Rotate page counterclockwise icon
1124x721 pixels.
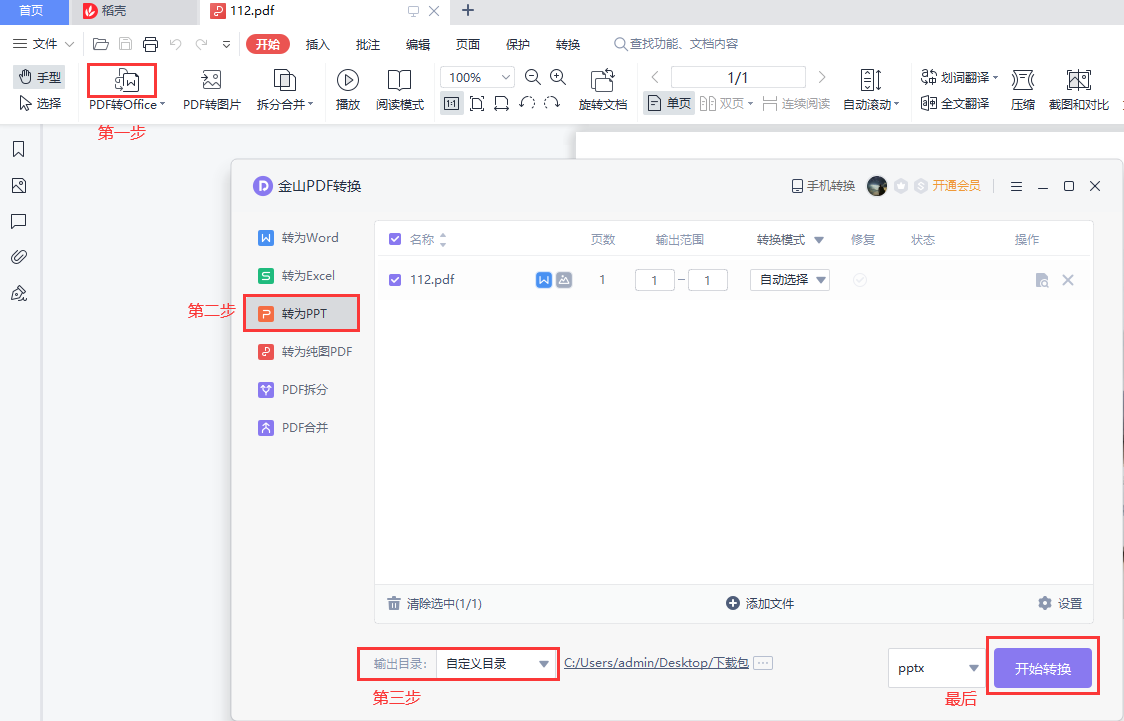click(x=527, y=104)
